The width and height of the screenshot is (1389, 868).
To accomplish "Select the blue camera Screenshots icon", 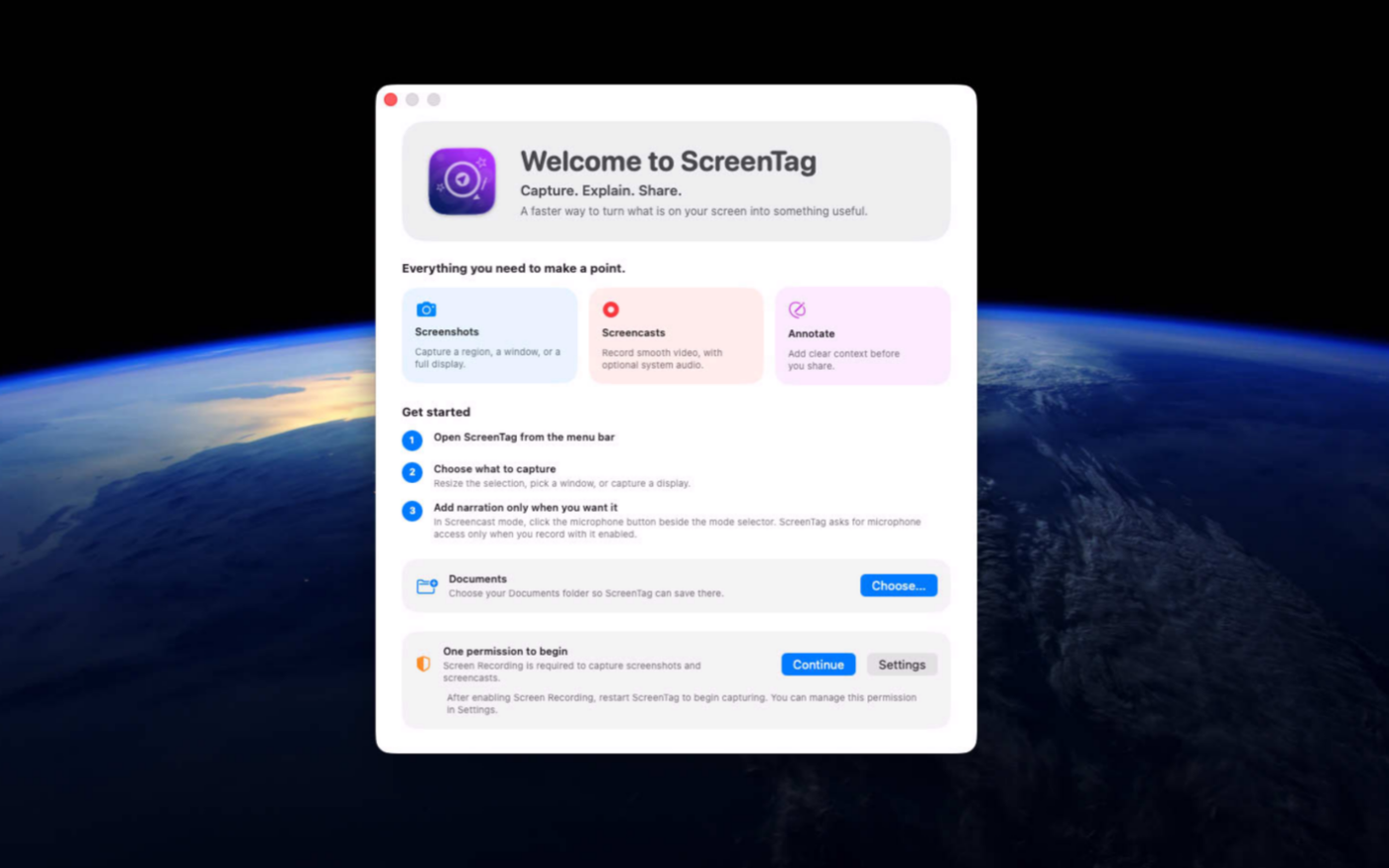I will 426,310.
